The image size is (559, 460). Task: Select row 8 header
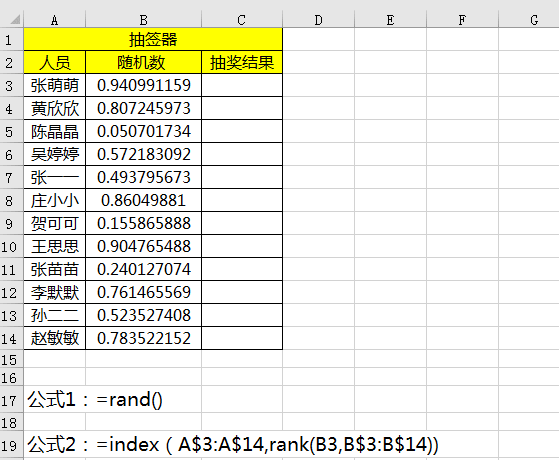11,200
